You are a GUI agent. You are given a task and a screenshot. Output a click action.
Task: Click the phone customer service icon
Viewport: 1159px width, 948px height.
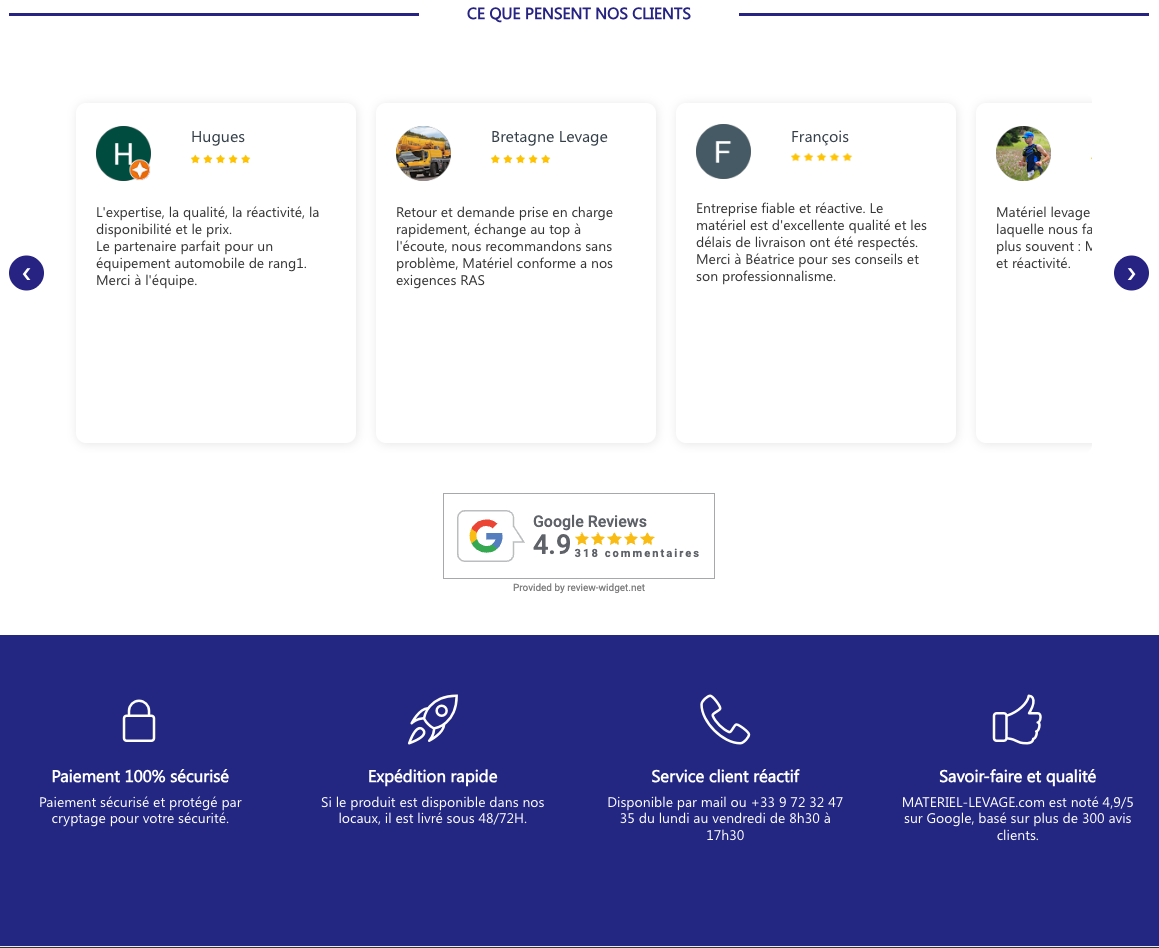point(725,719)
